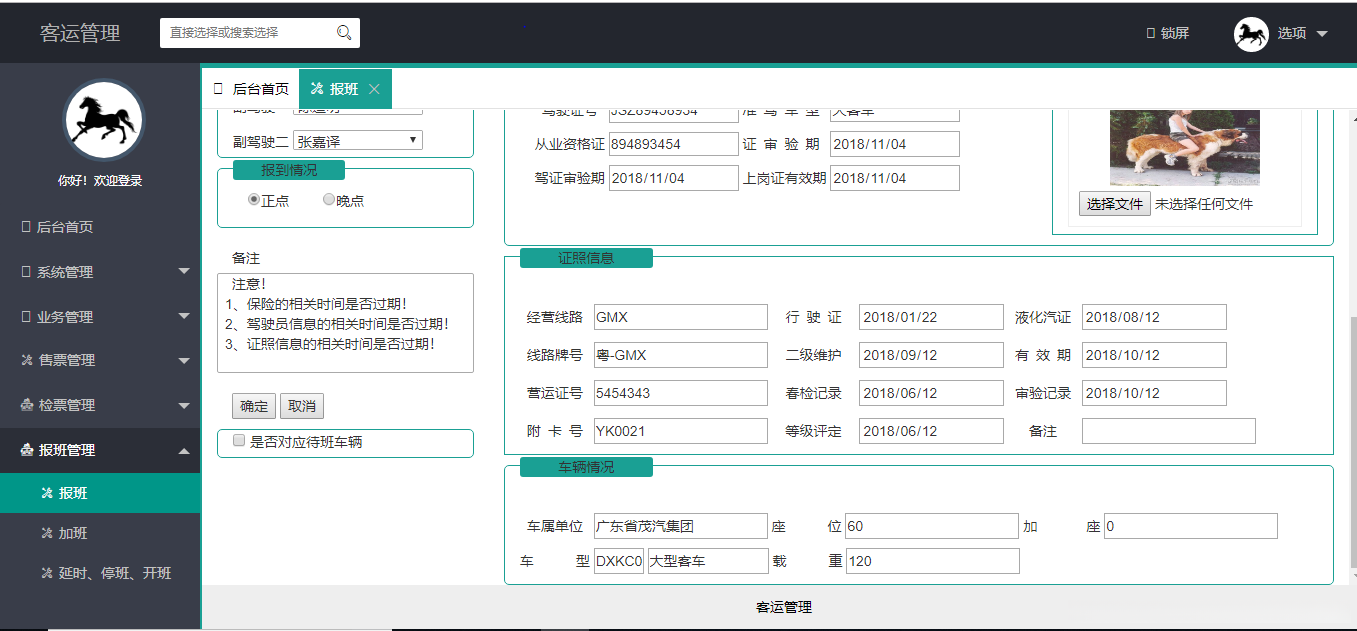Open the 报班 sidebar item
The image size is (1357, 631).
(100, 493)
